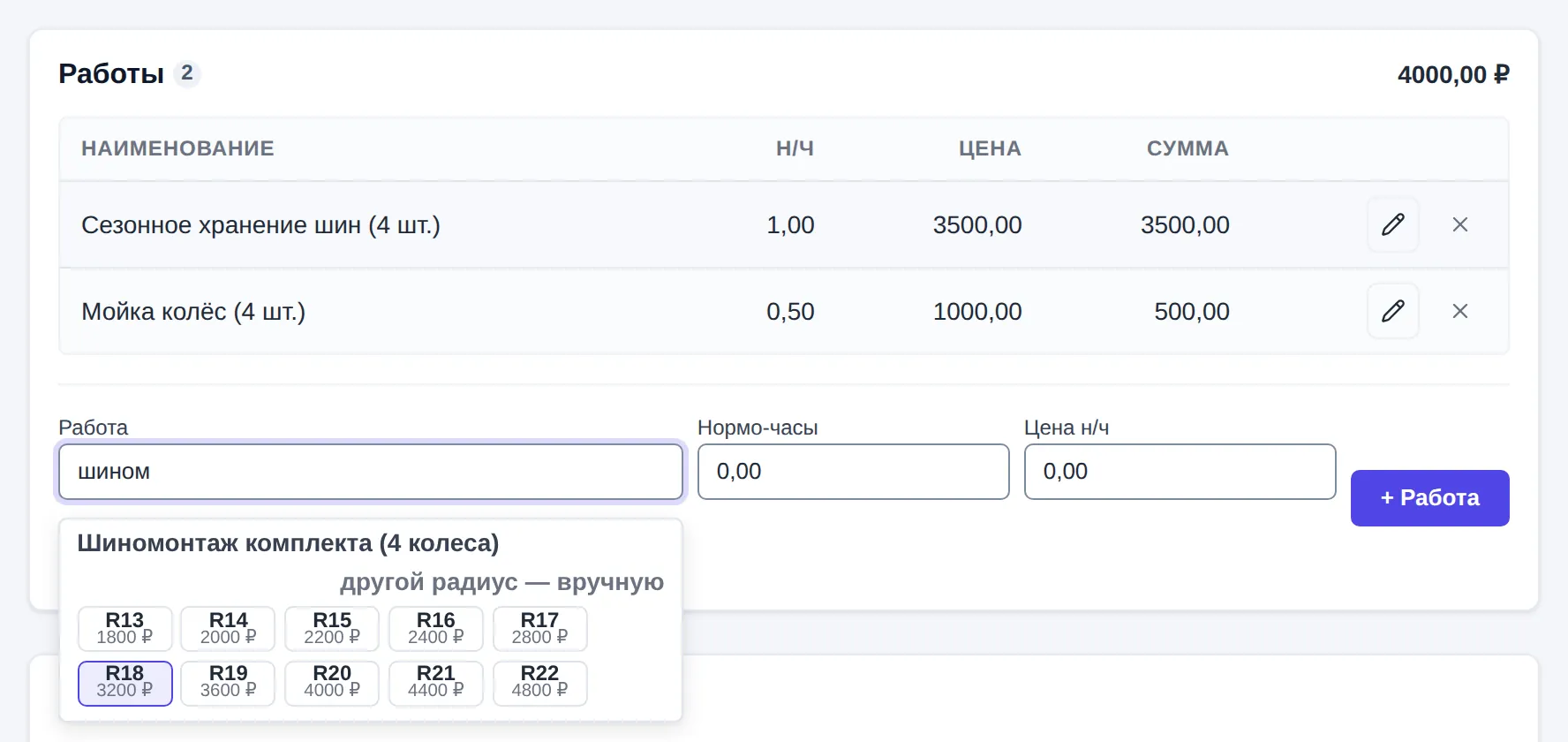
Task: Click the НАИМЕНОВАНИЕ column header
Action: tap(177, 148)
